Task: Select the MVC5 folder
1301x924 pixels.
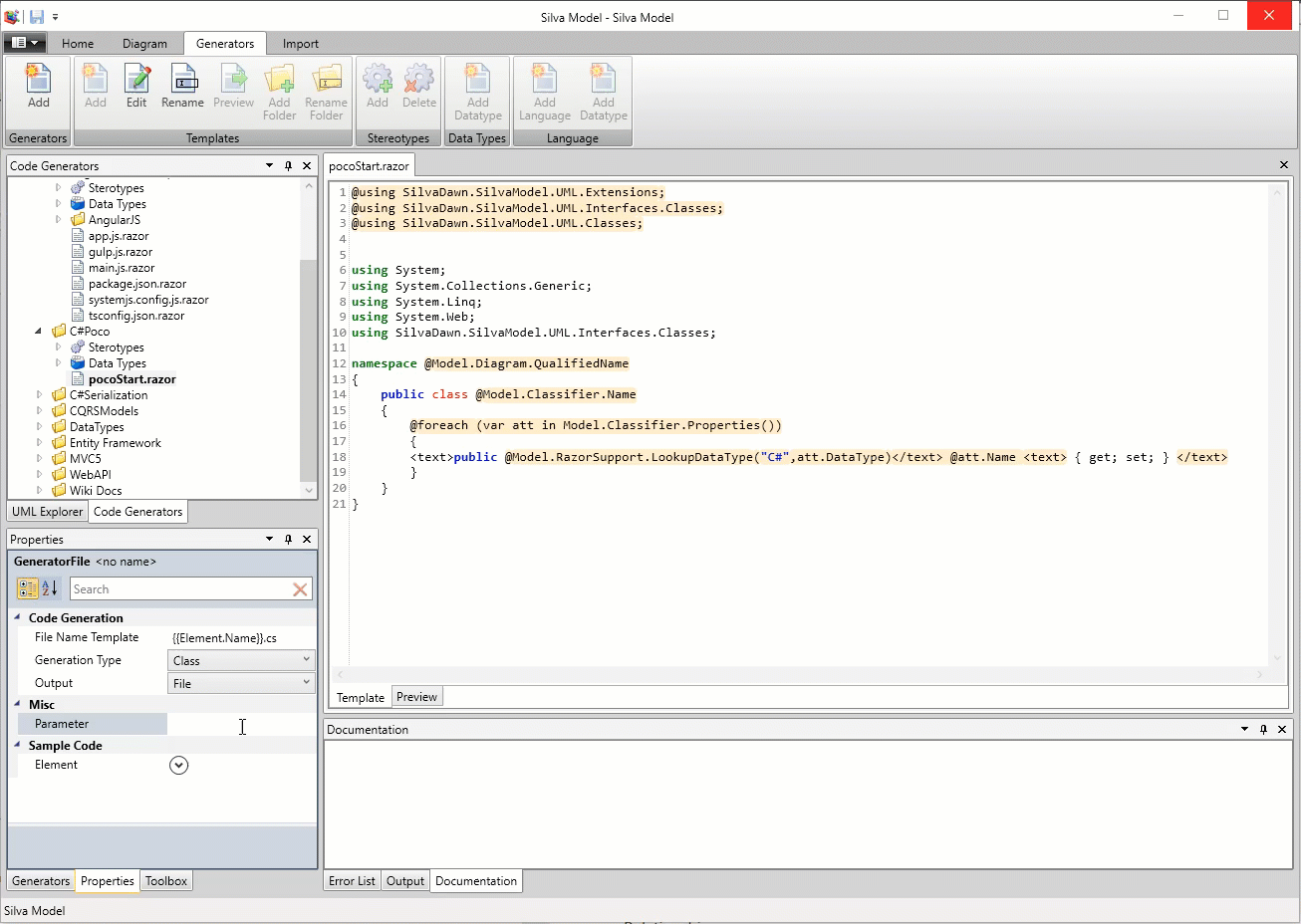Action: click(77, 459)
